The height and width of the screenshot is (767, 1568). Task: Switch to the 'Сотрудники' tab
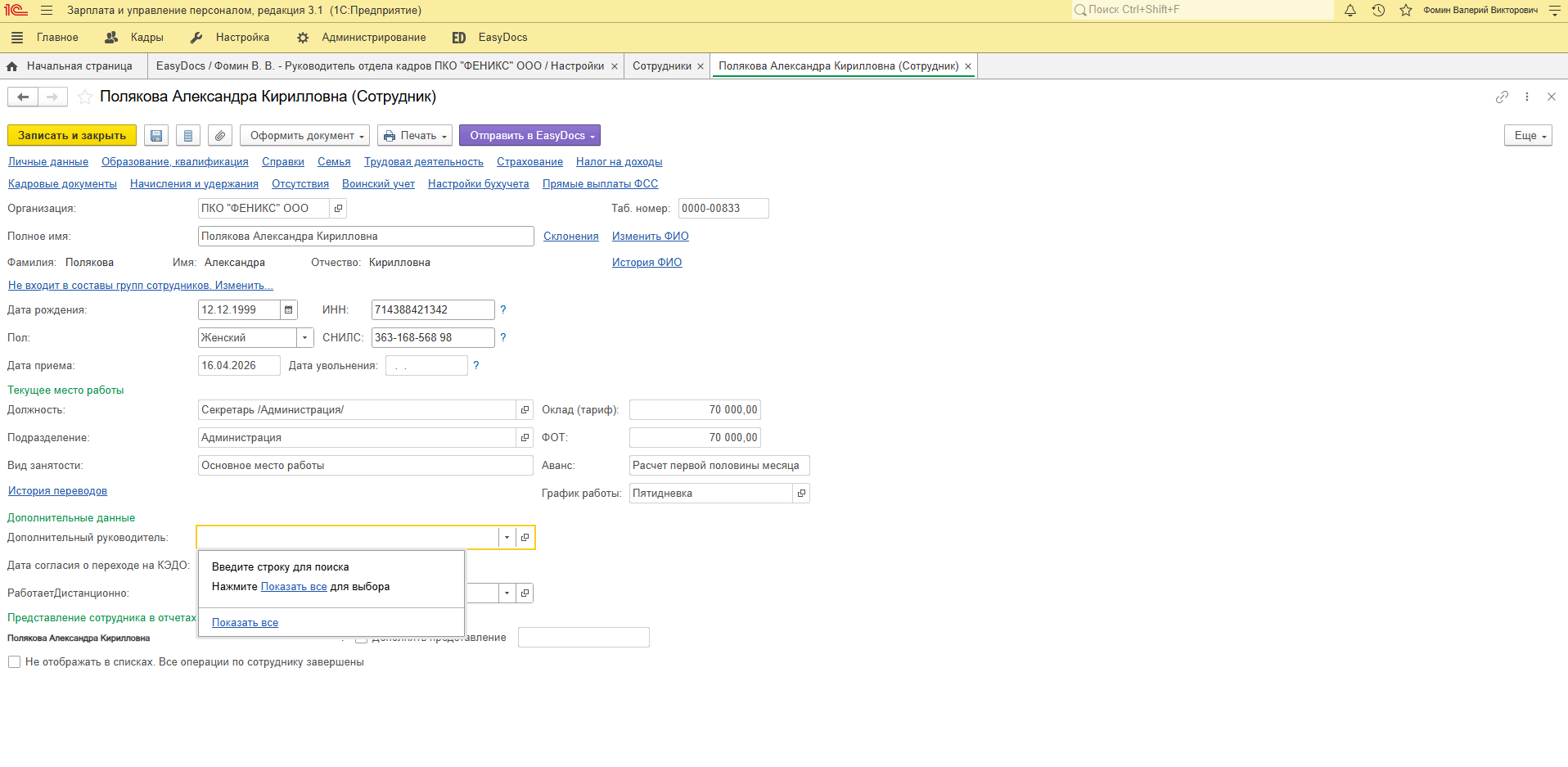click(661, 66)
